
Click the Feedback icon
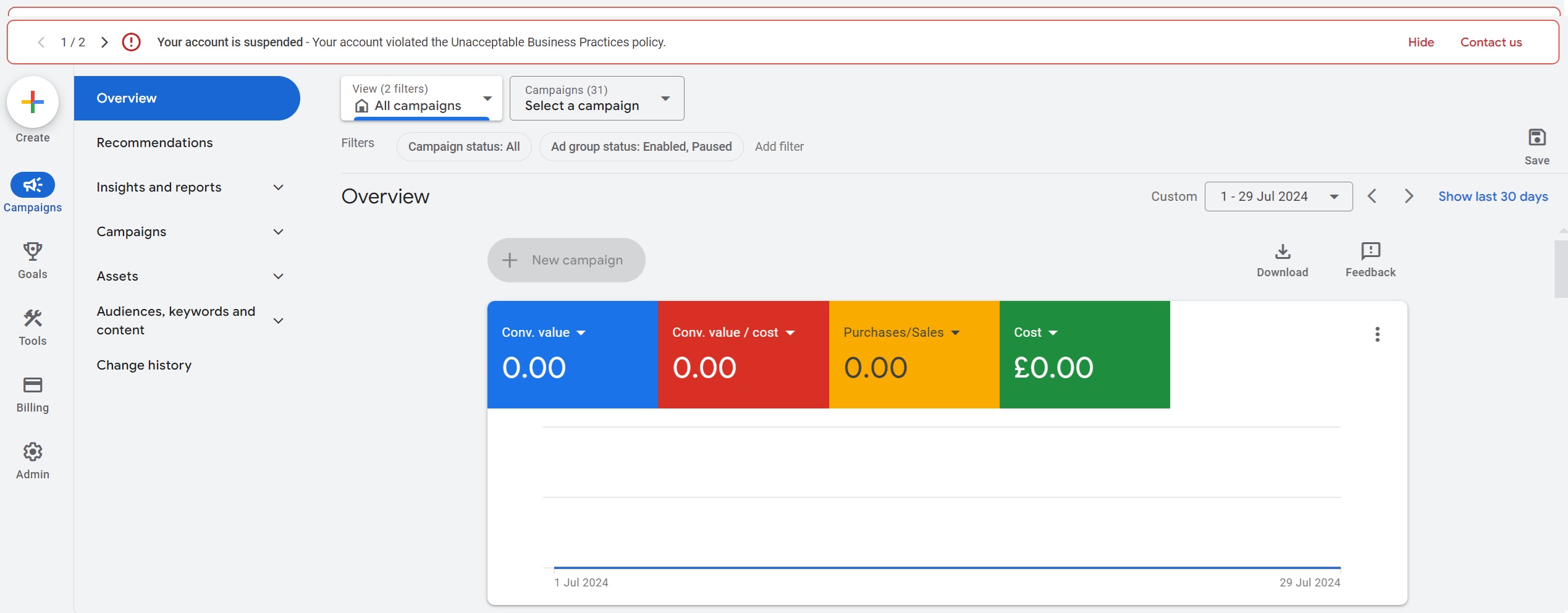(x=1370, y=252)
